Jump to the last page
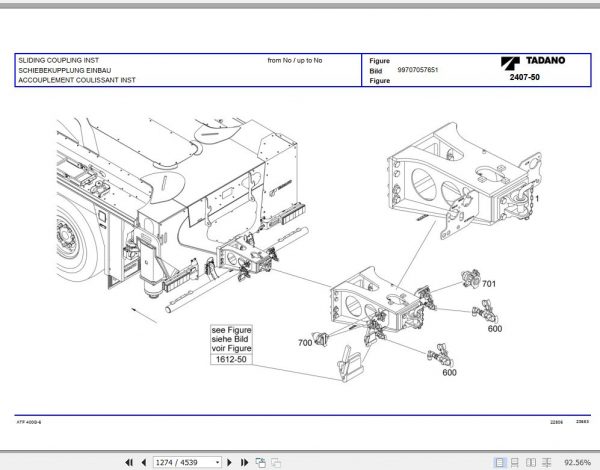This screenshot has width=600, height=470. tap(244, 462)
